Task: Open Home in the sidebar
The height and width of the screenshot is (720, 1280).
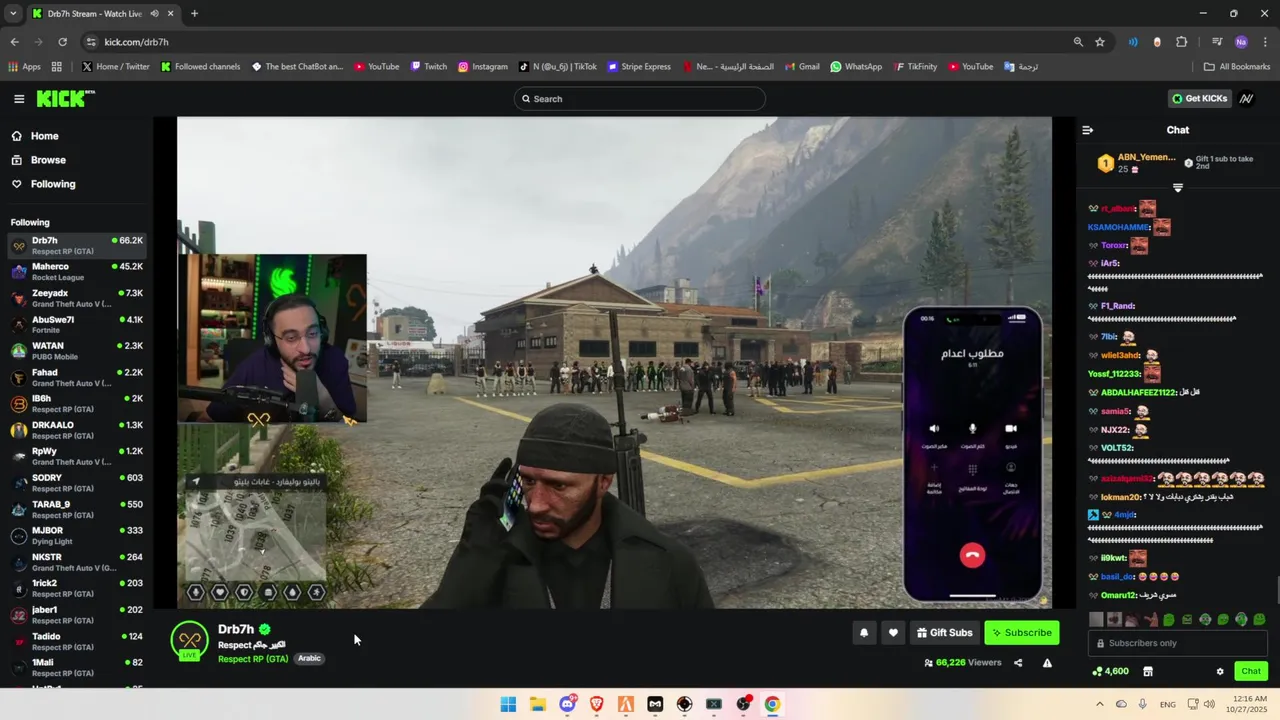Action: tap(44, 136)
